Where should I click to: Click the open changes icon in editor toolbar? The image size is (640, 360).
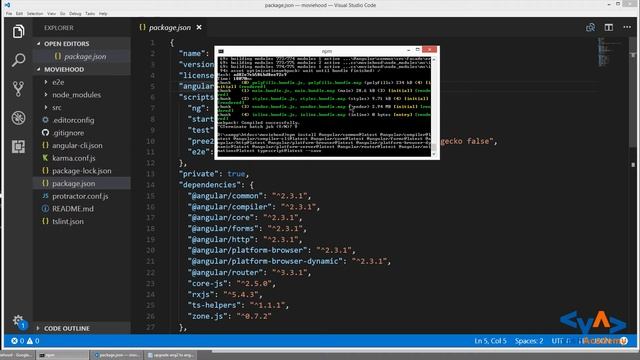coord(590,27)
